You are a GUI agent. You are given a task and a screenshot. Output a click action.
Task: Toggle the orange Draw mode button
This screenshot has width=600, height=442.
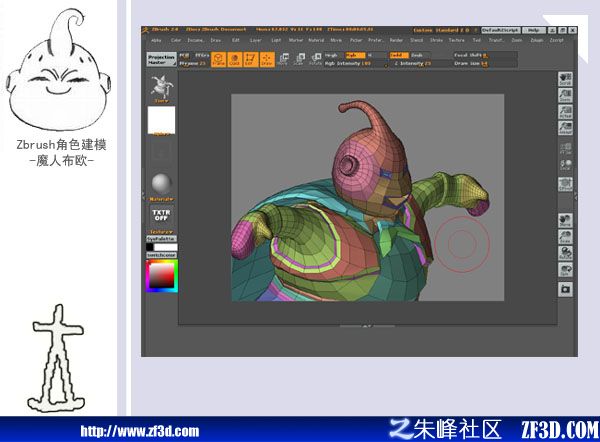[267, 59]
